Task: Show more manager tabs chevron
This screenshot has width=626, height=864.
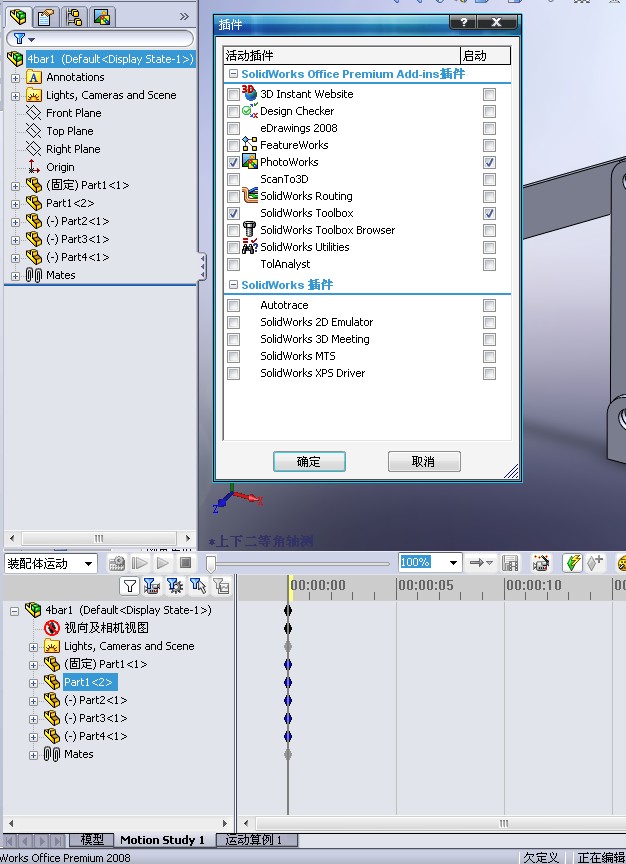Action: [184, 17]
